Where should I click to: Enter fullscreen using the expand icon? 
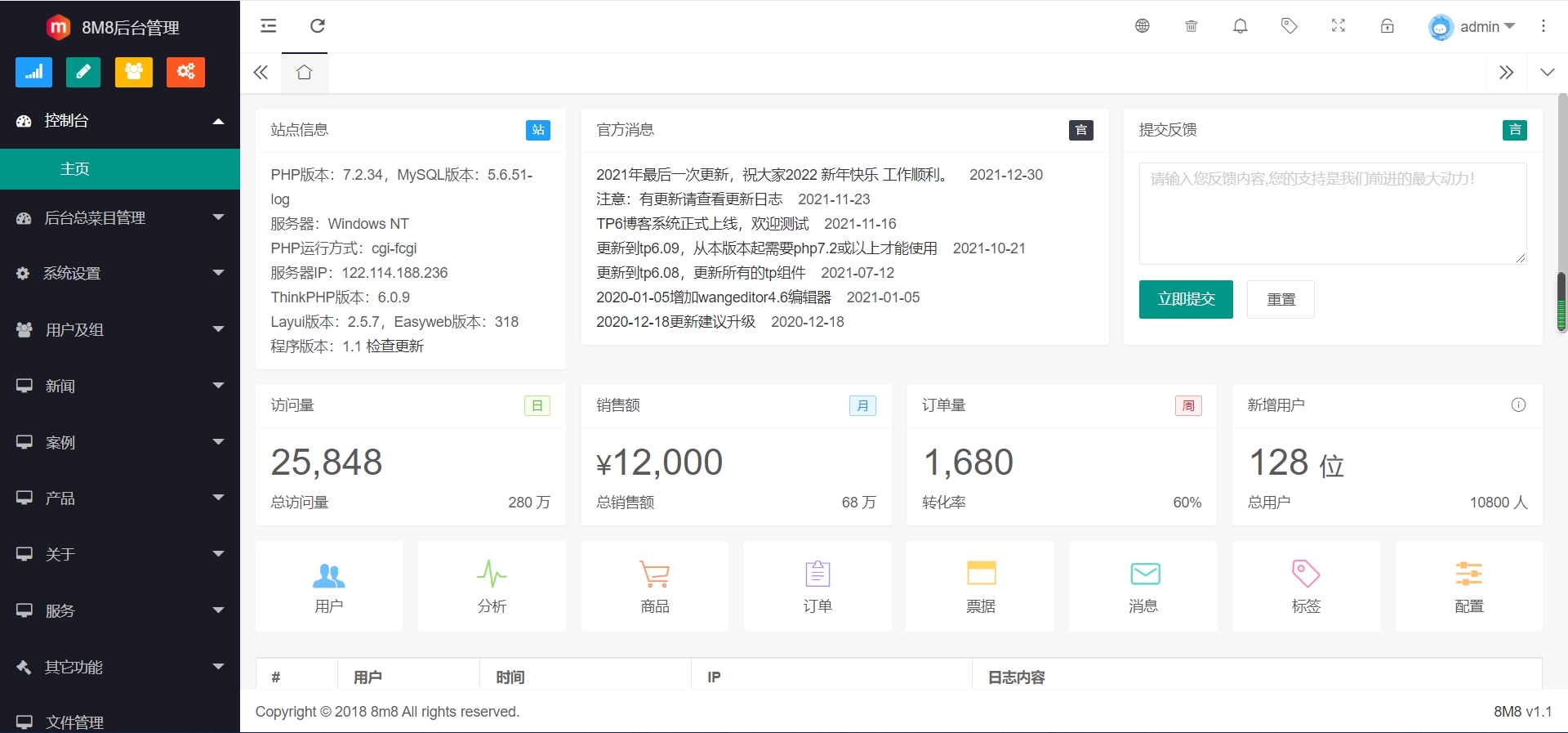pos(1338,26)
